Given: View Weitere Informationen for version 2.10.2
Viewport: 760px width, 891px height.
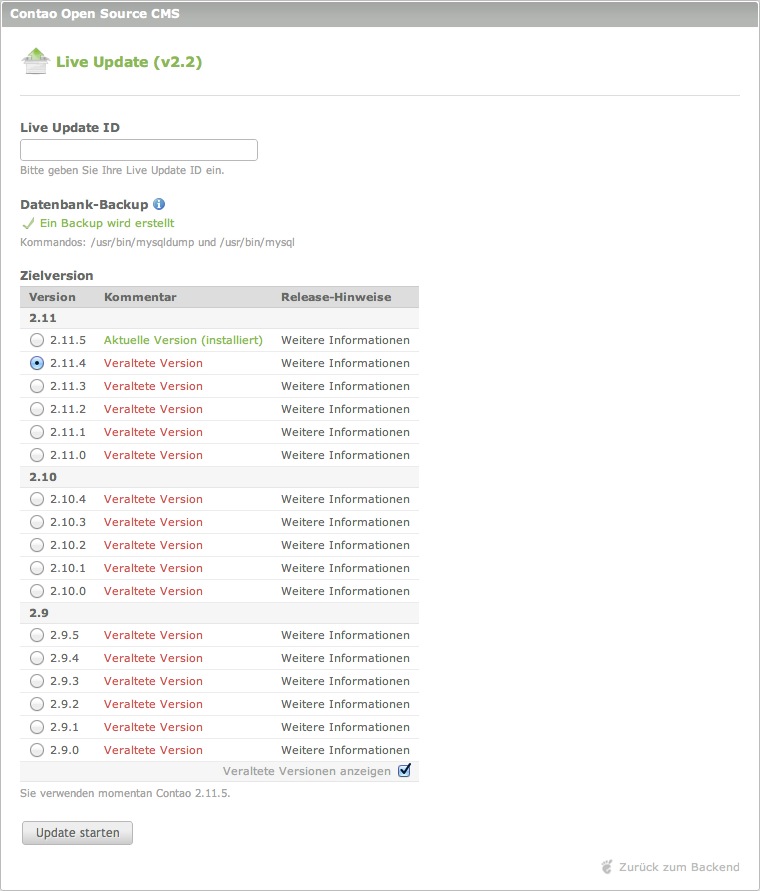Looking at the screenshot, I should tap(345, 546).
